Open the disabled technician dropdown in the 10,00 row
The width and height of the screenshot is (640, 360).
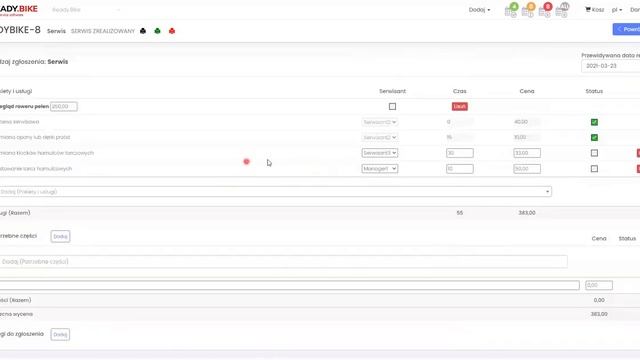coord(380,138)
